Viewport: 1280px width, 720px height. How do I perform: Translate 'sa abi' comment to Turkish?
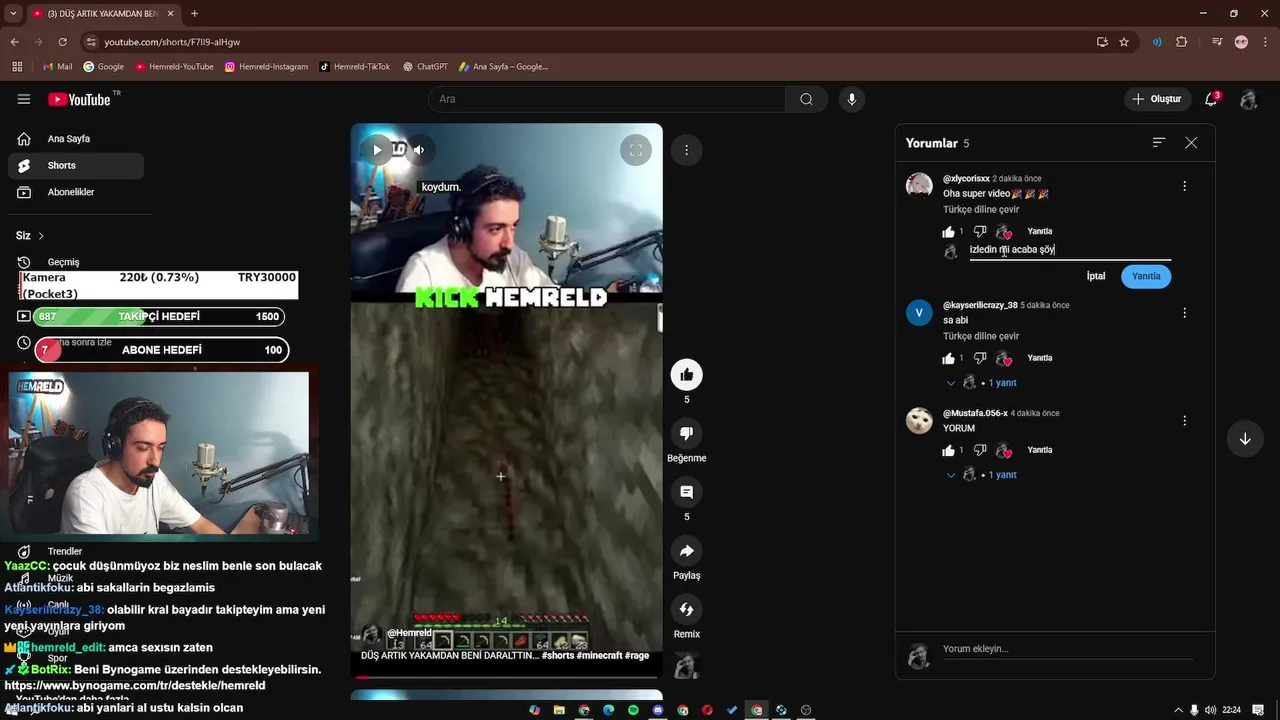(x=981, y=337)
